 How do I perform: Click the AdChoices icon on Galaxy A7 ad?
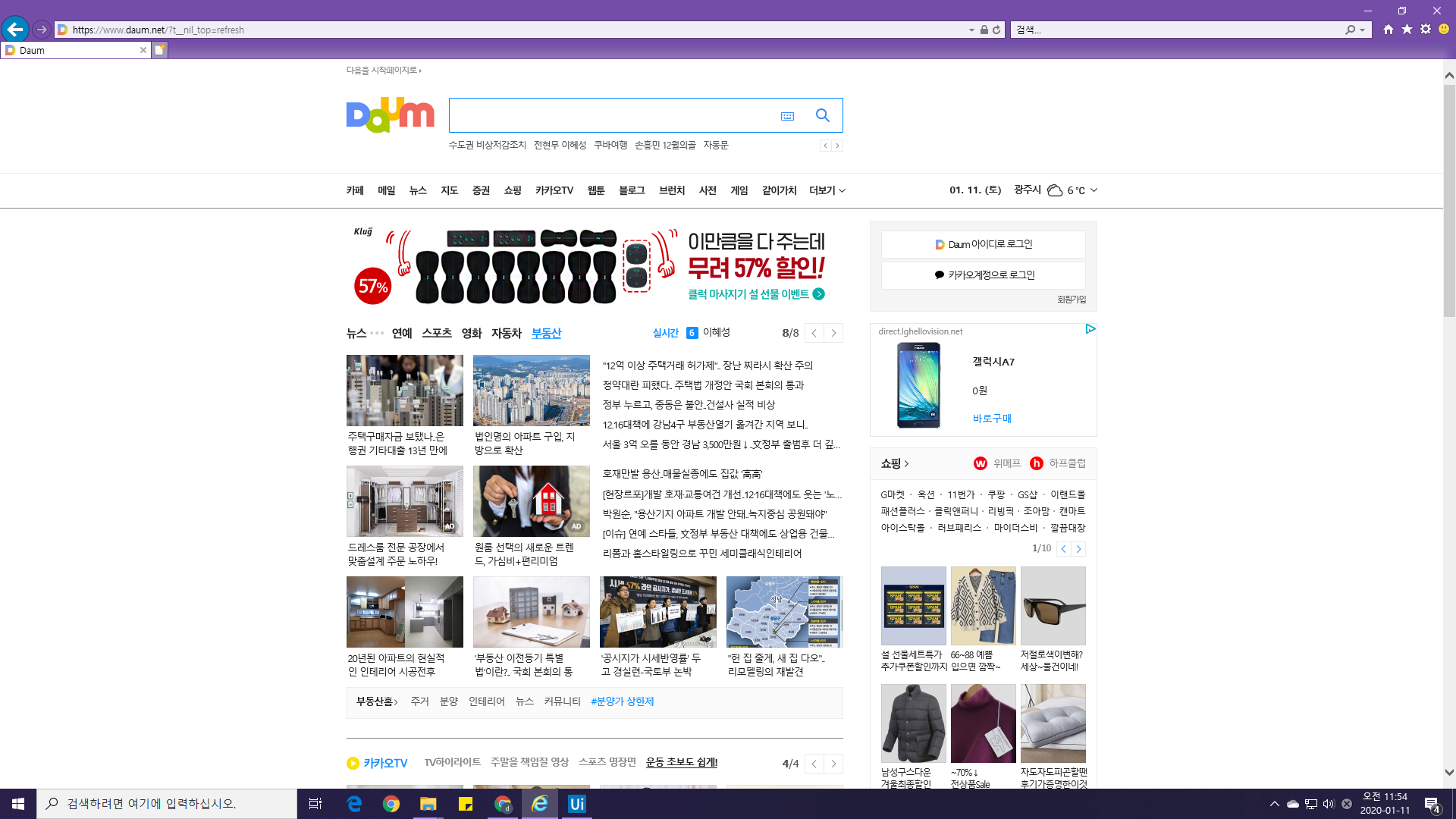1090,329
